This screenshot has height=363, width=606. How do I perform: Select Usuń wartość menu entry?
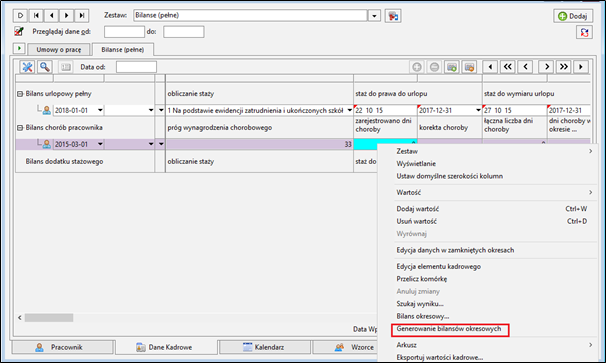click(417, 222)
